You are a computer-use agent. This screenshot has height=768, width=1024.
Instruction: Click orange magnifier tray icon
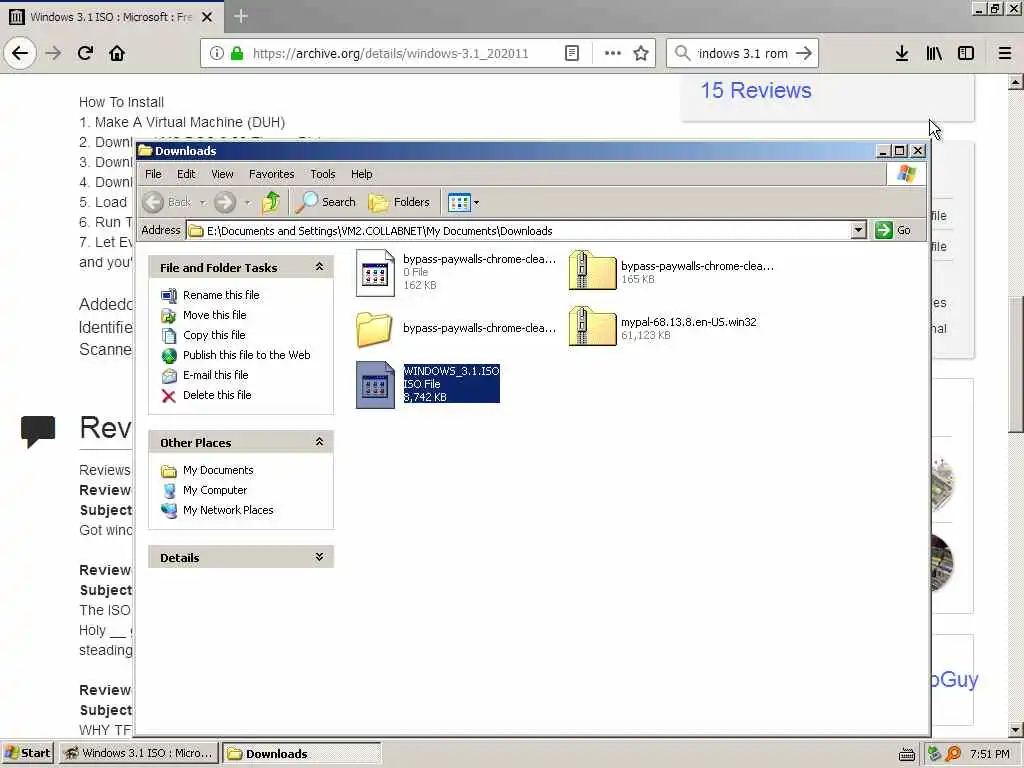coord(953,754)
